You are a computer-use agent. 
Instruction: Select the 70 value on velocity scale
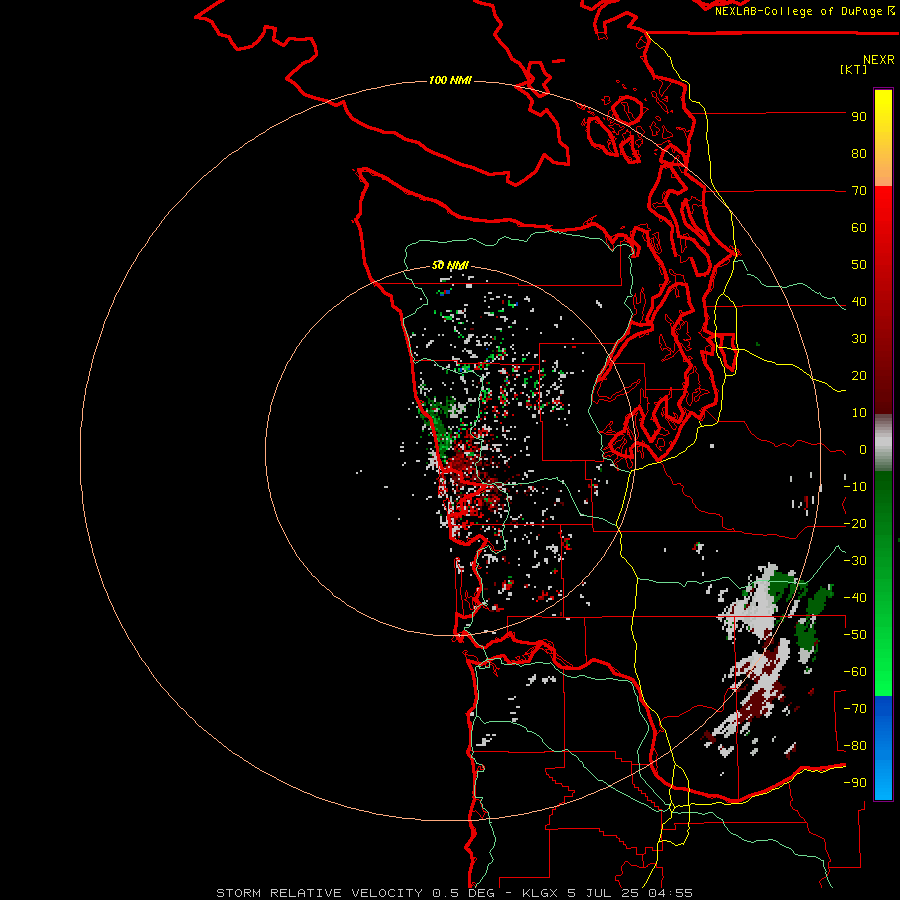pos(859,191)
